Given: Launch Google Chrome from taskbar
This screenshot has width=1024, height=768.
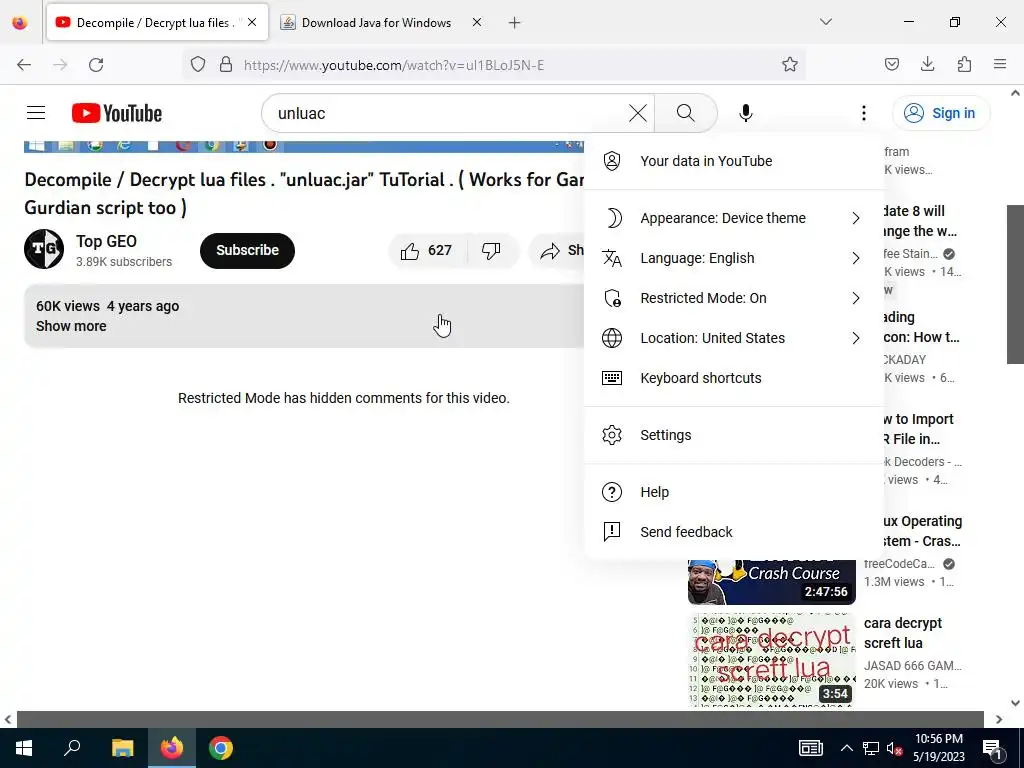Looking at the screenshot, I should click(x=221, y=748).
